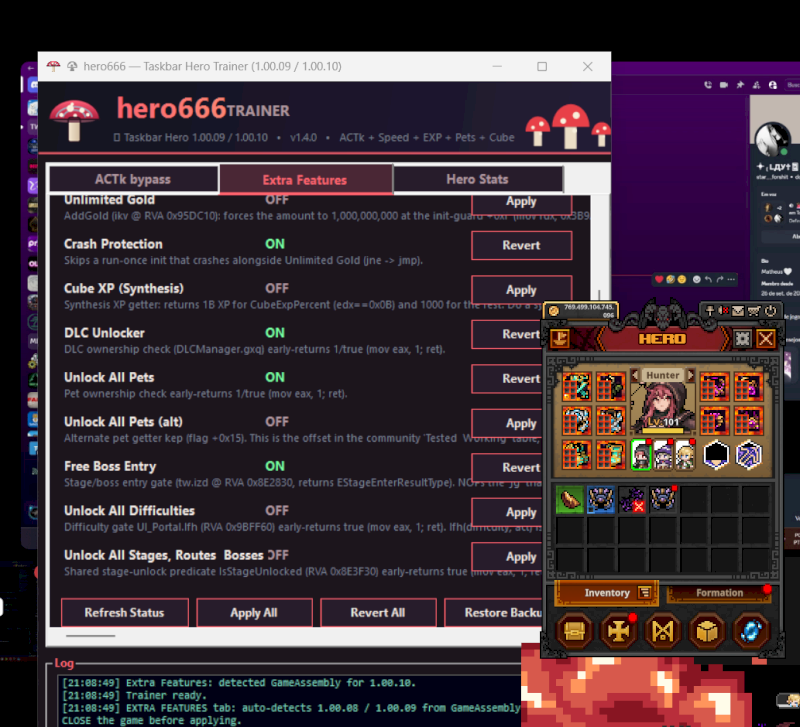Click the Revert All button
The height and width of the screenshot is (727, 800).
pos(378,612)
